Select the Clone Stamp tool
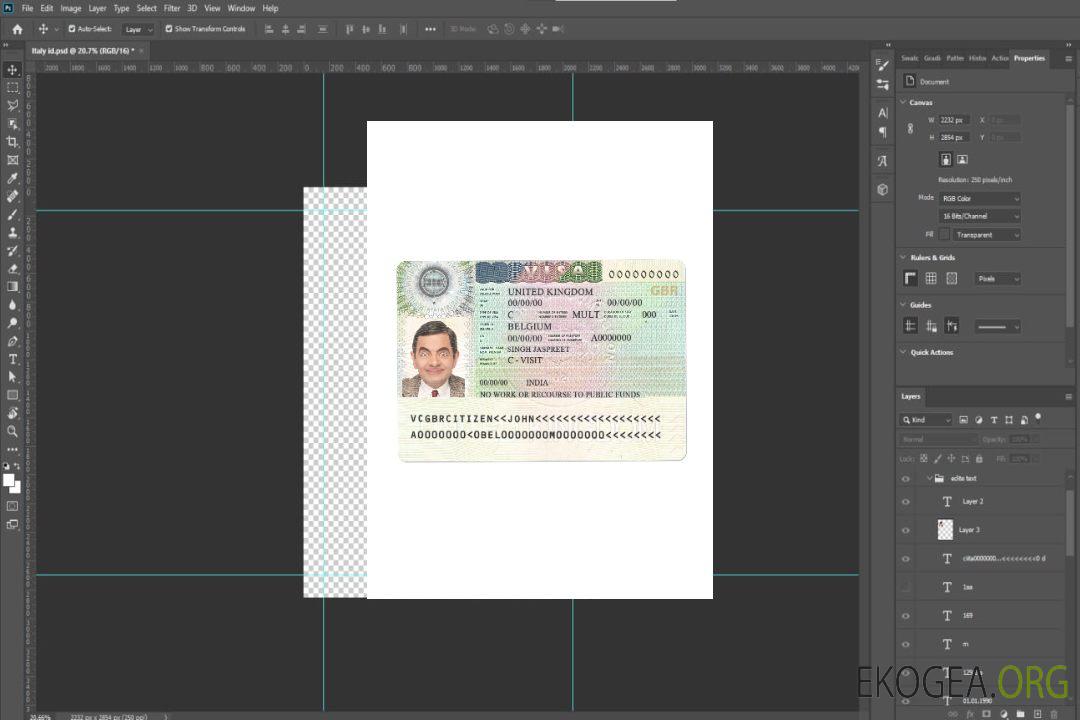The width and height of the screenshot is (1080, 720). [x=12, y=232]
